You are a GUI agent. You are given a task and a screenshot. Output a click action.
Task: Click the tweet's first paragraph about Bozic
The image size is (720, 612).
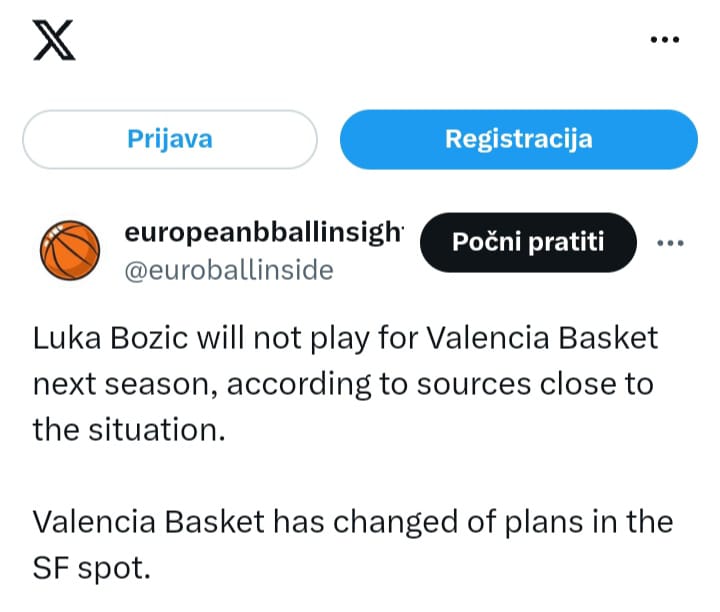click(x=346, y=382)
